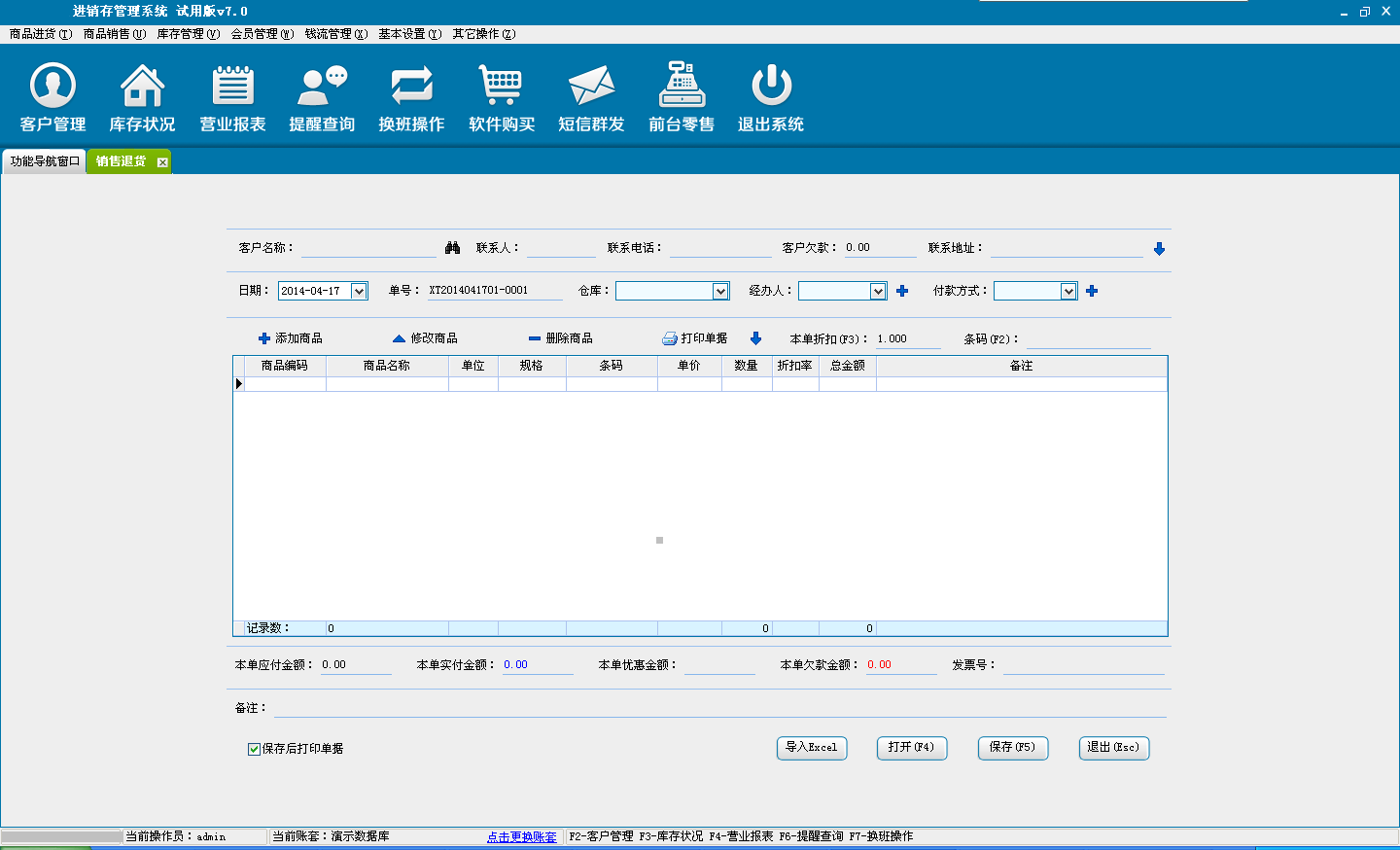This screenshot has width=1400, height=850.
Task: Open 换班操作 shift change icon
Action: pyautogui.click(x=411, y=87)
